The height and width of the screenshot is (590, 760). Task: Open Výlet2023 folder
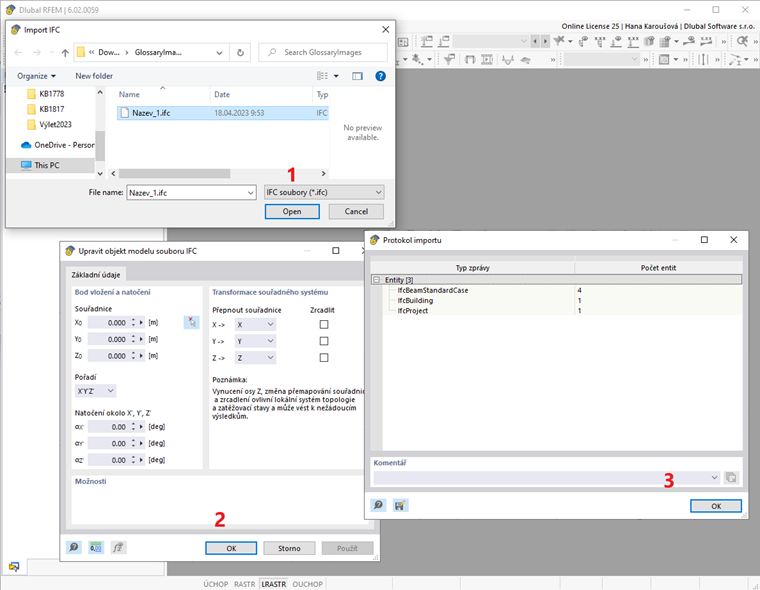click(x=50, y=125)
